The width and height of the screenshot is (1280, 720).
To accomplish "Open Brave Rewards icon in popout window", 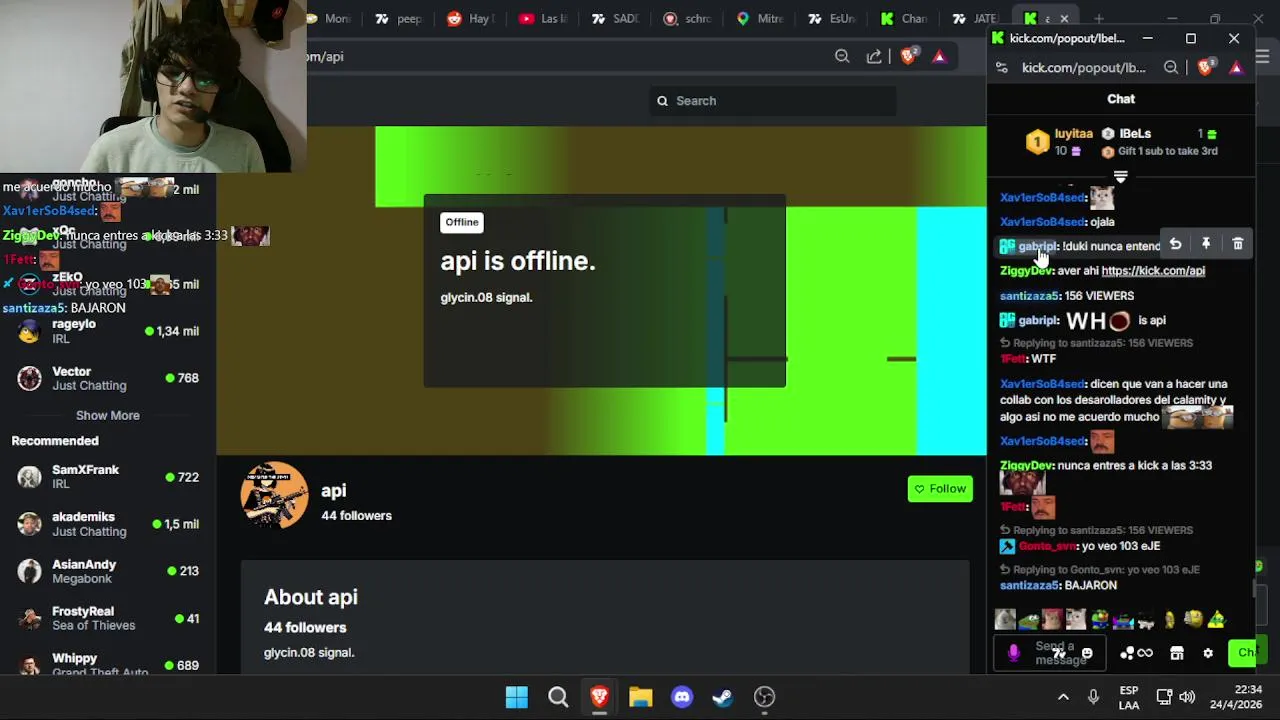I will (x=1237, y=67).
